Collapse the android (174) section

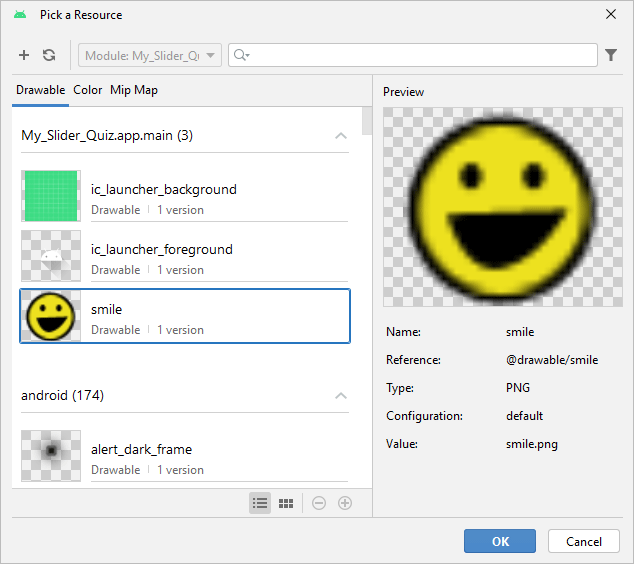pyautogui.click(x=341, y=396)
